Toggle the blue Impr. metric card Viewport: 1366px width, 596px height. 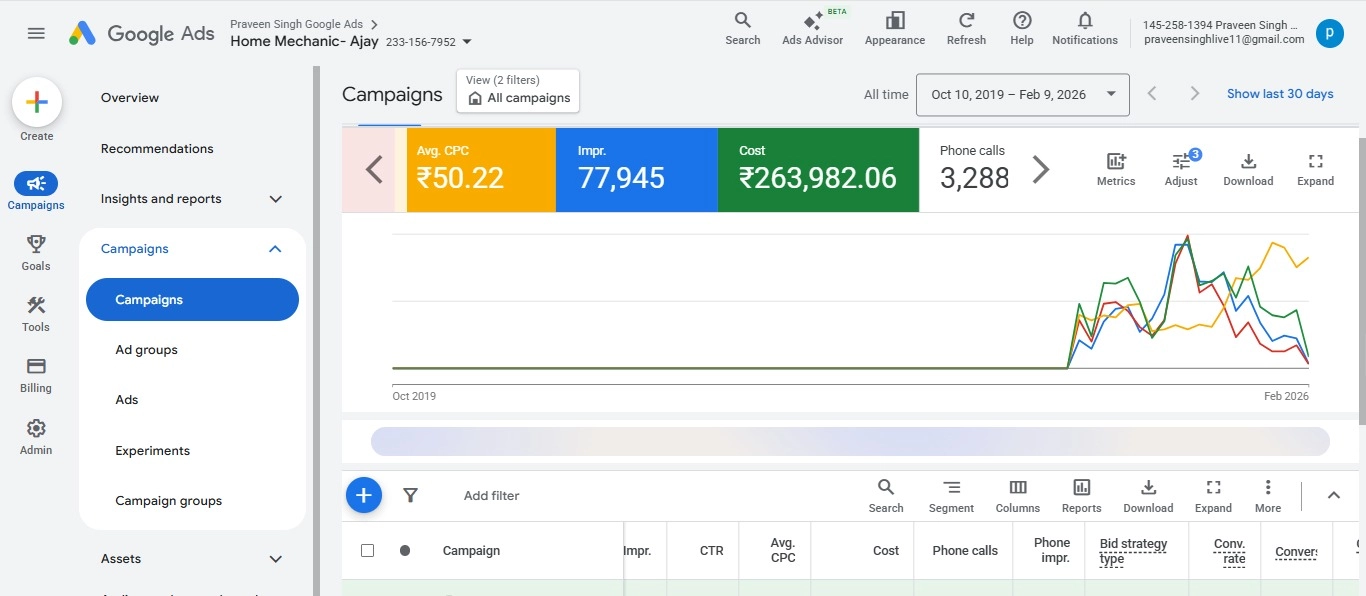point(636,170)
